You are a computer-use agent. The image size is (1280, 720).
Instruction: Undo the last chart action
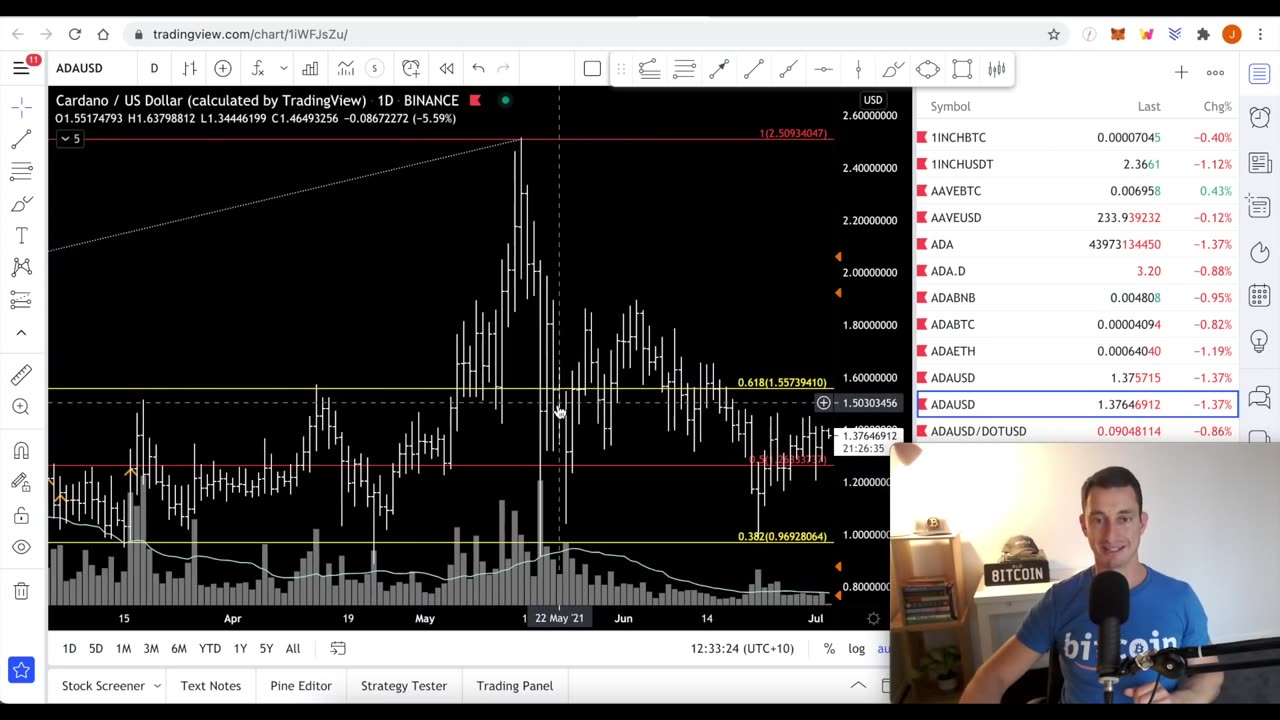478,68
